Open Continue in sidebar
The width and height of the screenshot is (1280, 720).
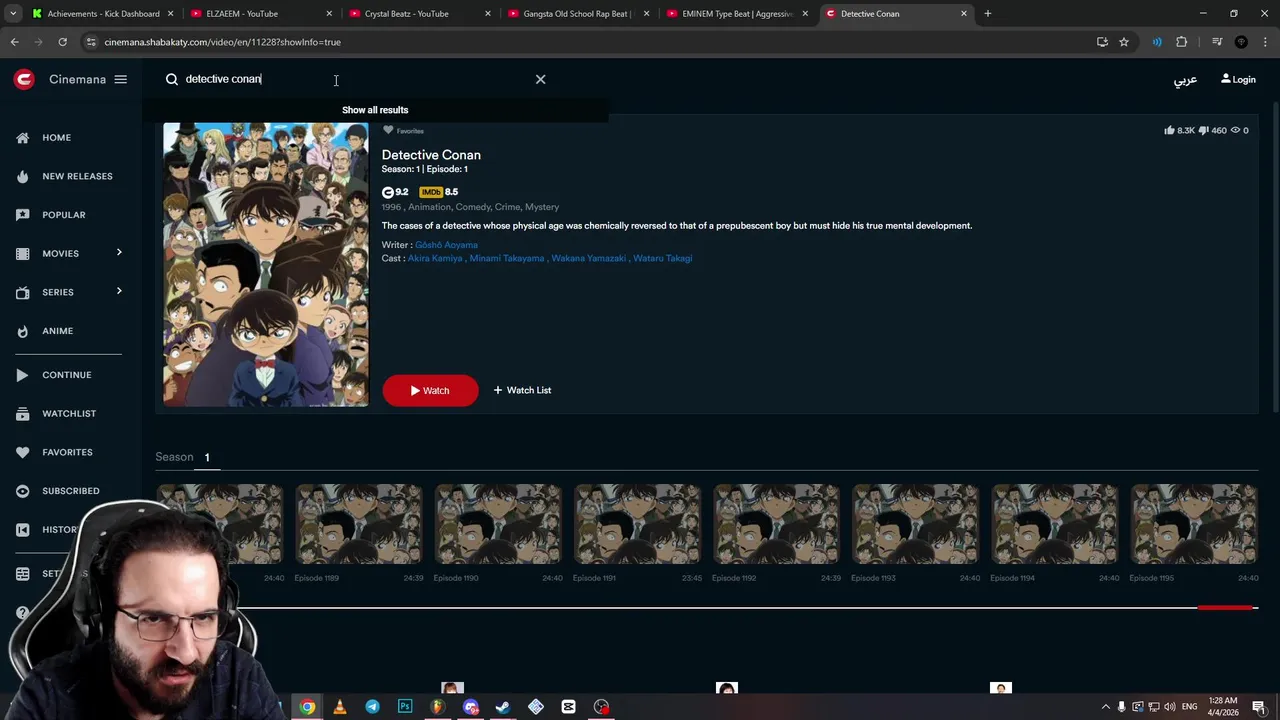coord(66,375)
